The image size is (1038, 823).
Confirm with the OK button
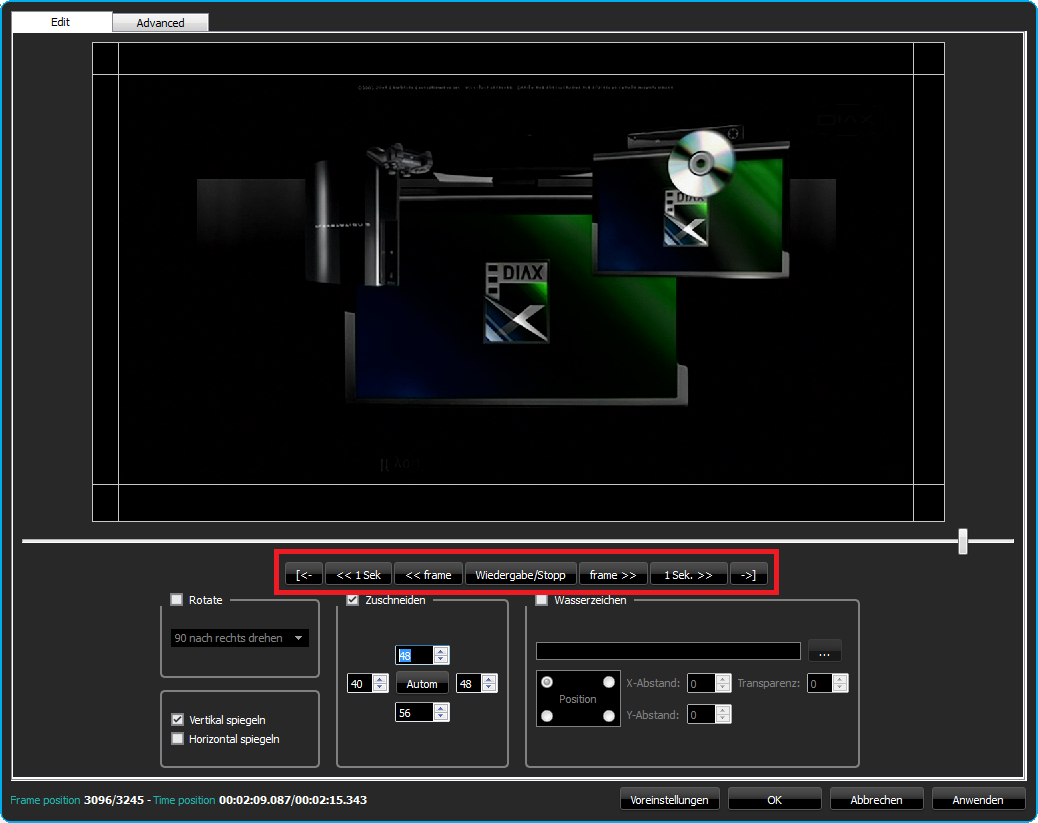pos(775,799)
